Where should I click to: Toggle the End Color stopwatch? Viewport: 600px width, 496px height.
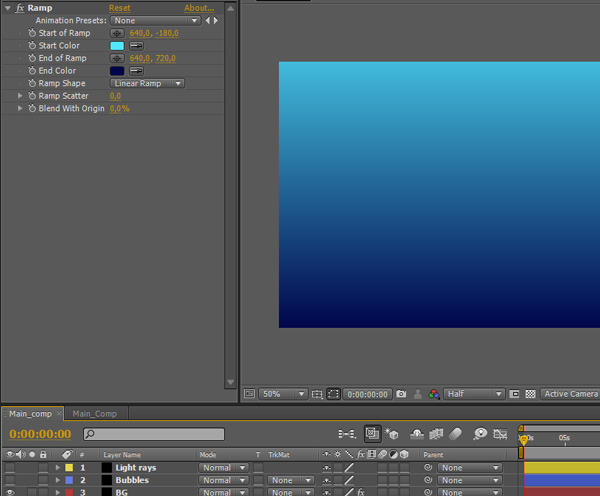(32, 71)
